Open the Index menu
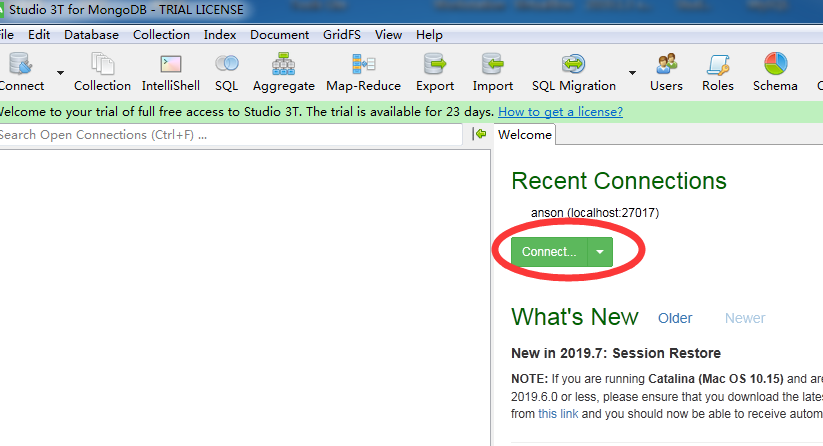823x446 pixels. 220,35
